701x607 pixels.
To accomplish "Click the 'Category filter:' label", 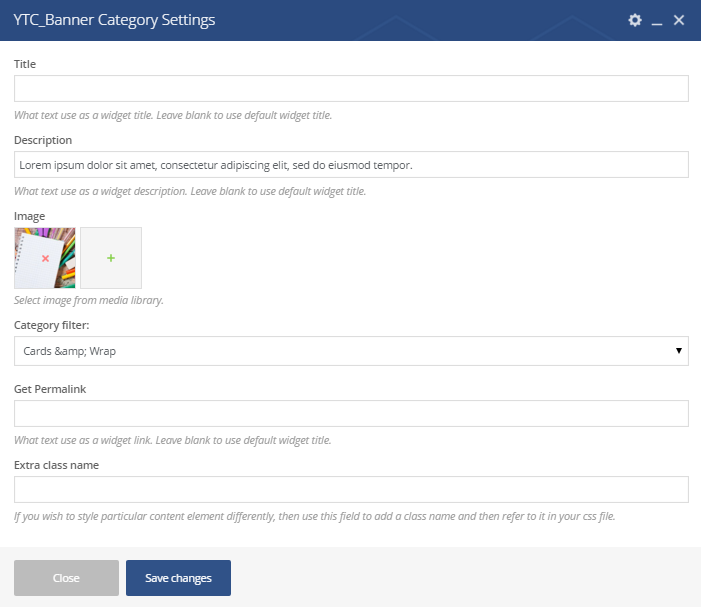I will 51,325.
